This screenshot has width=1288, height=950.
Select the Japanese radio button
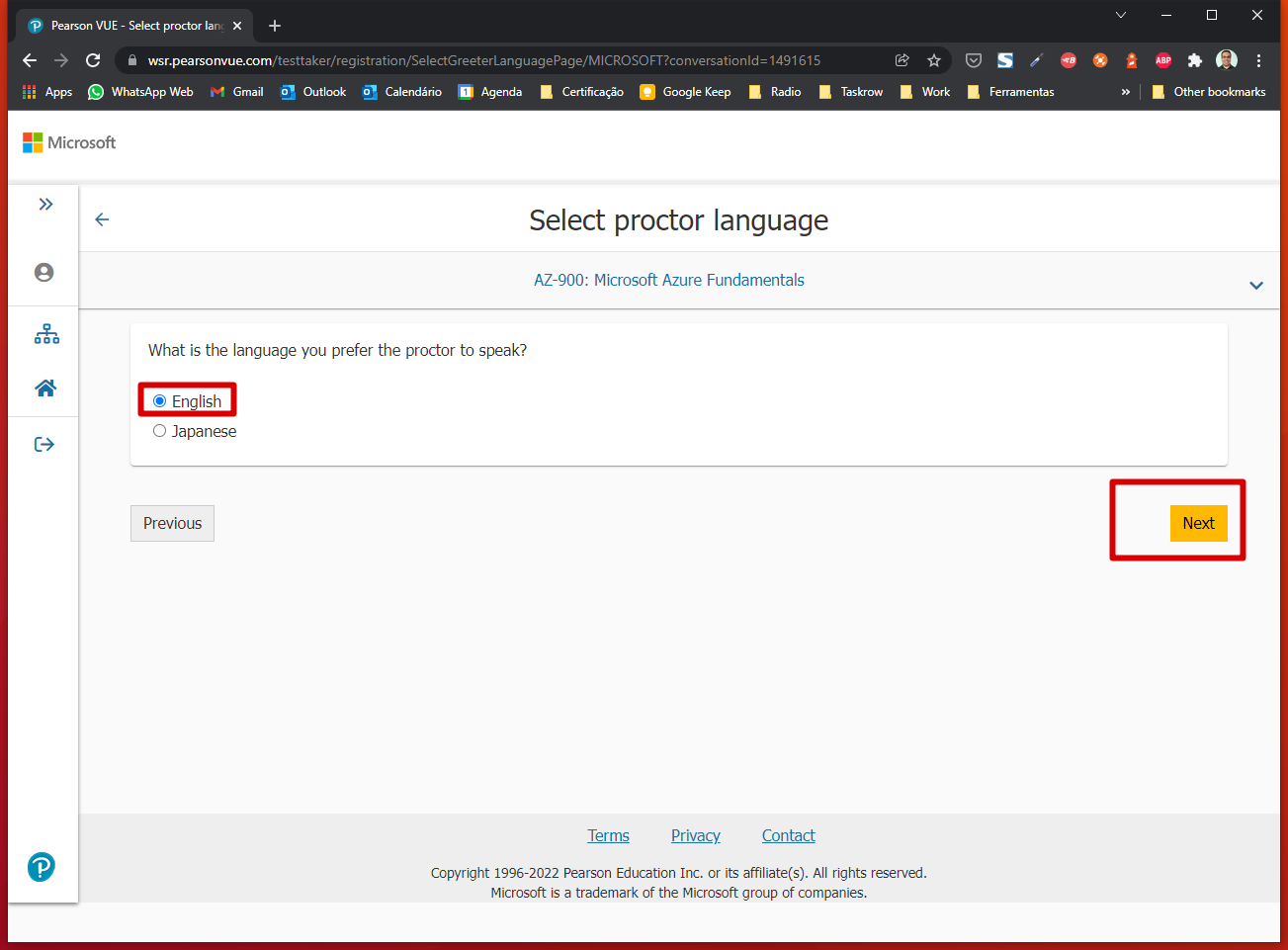pos(159,431)
